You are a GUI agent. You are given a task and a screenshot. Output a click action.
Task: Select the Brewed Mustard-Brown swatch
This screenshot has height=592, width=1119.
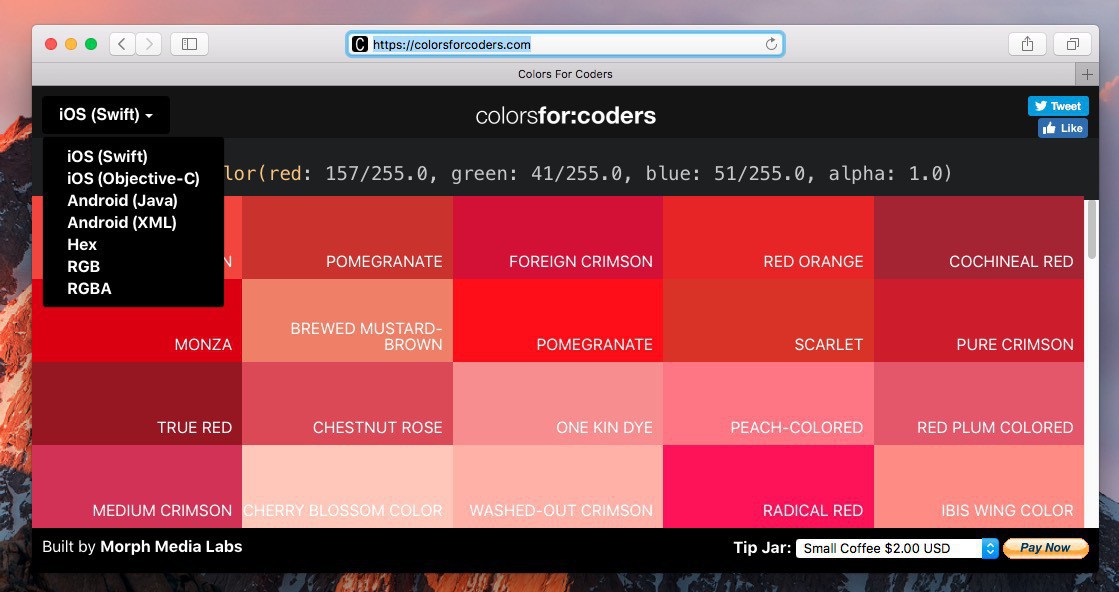pyautogui.click(x=348, y=320)
